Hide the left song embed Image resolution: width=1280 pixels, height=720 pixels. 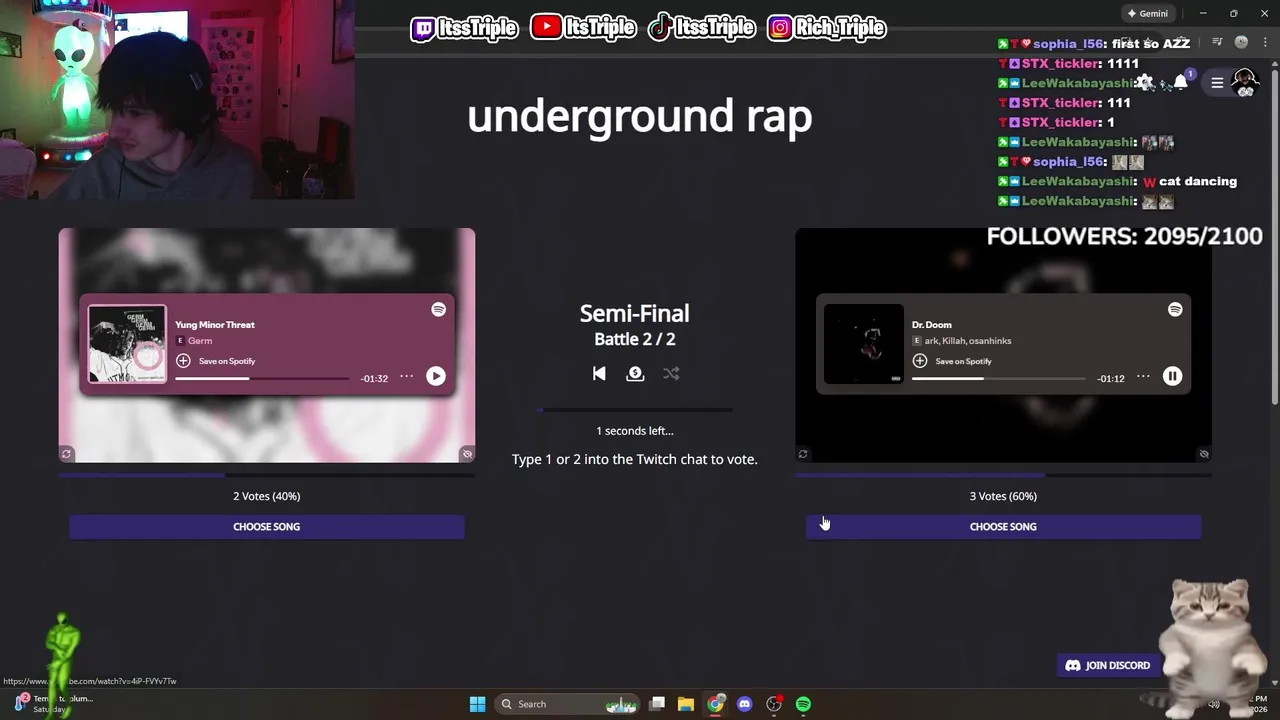point(467,454)
